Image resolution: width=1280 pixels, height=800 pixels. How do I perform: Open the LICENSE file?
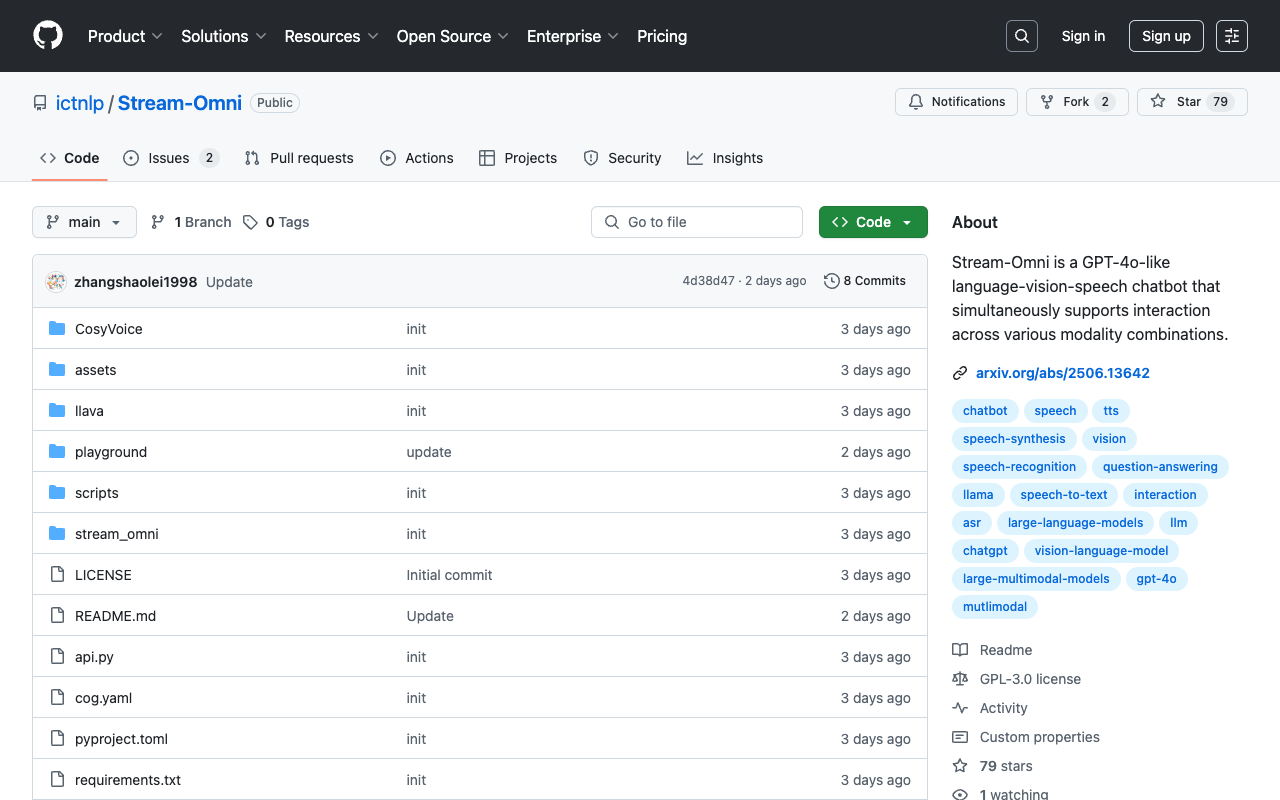coord(103,575)
